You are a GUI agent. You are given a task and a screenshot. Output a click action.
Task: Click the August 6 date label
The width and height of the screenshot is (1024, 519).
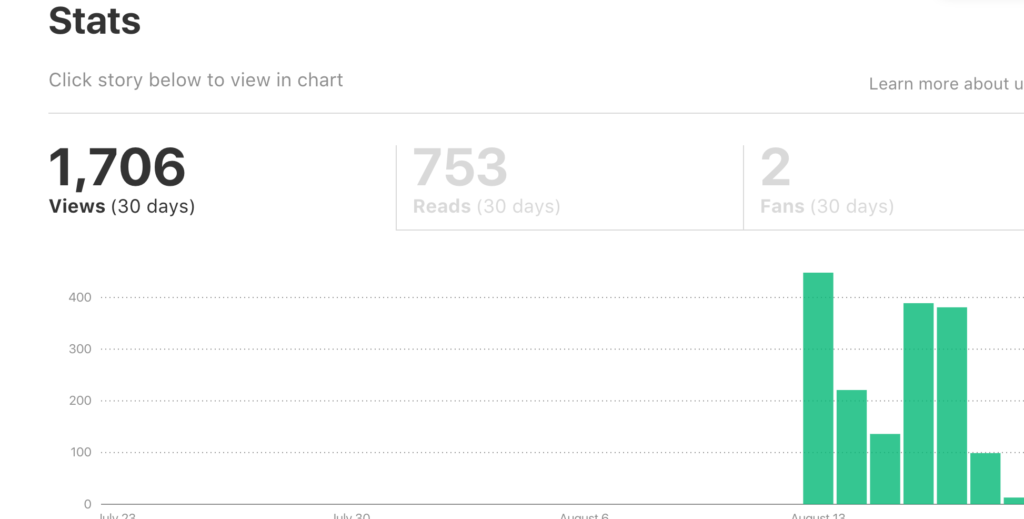pos(584,515)
